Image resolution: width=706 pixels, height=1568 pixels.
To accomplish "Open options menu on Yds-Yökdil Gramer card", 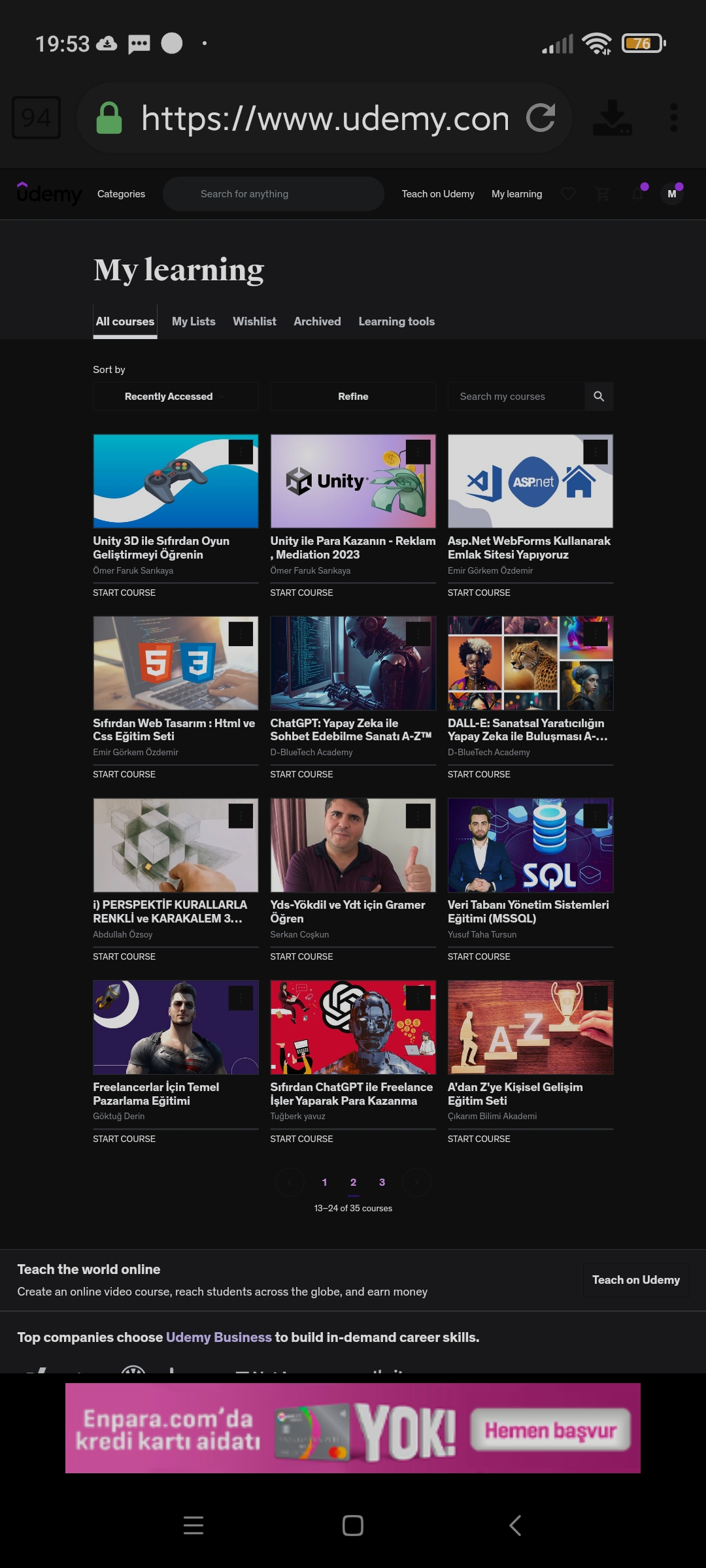I will 418,815.
